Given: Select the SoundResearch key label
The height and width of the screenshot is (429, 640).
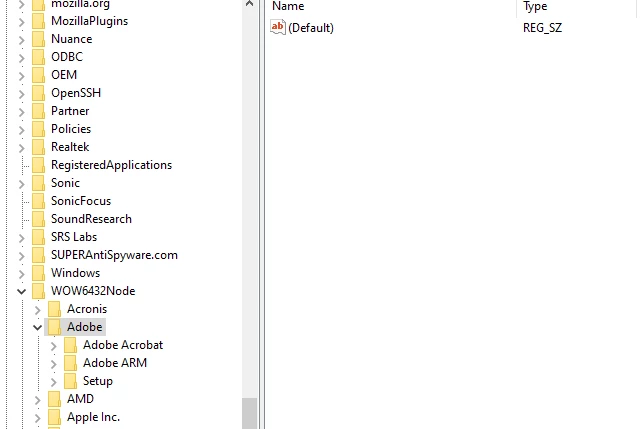Looking at the screenshot, I should click(91, 219).
